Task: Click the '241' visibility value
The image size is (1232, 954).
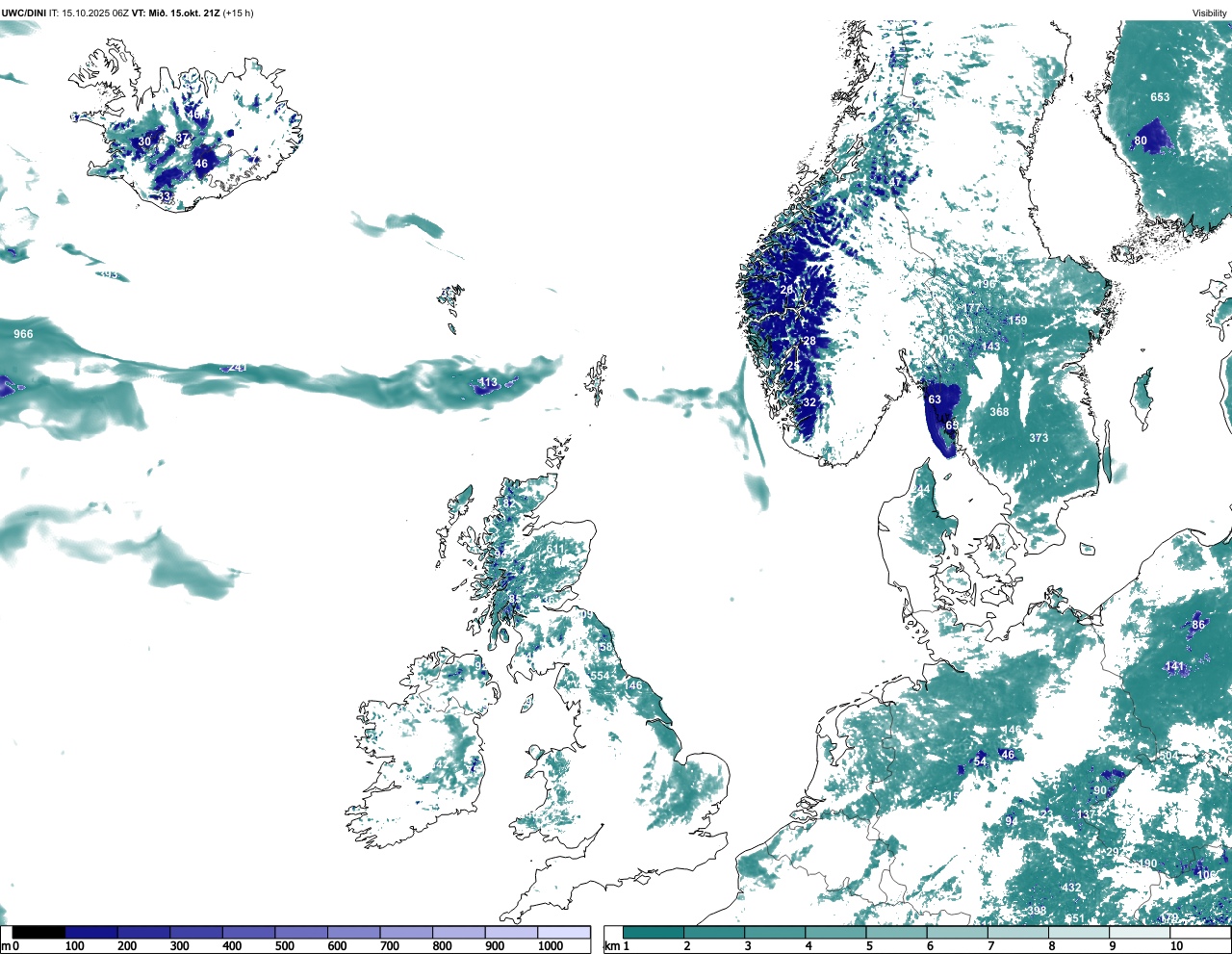Action: click(238, 368)
